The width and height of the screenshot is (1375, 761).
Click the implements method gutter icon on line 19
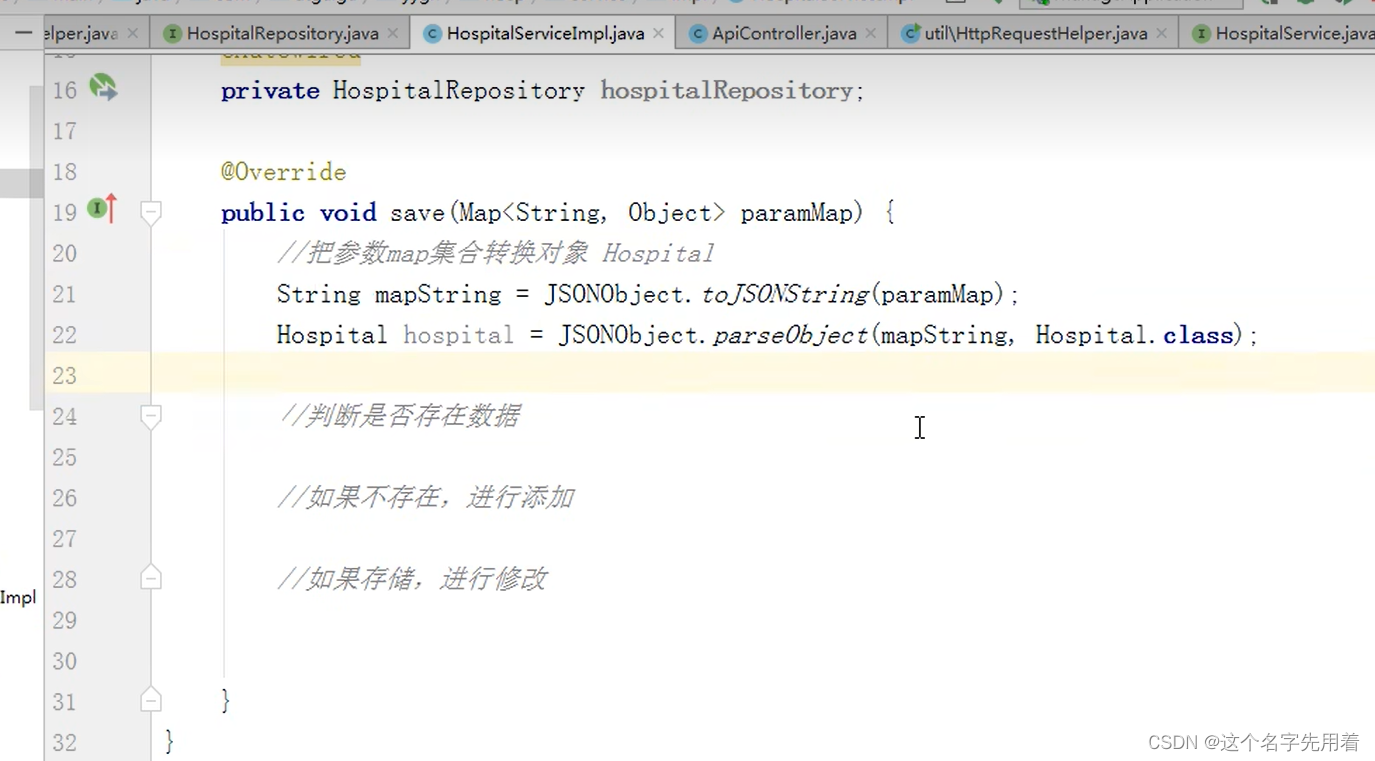point(102,209)
